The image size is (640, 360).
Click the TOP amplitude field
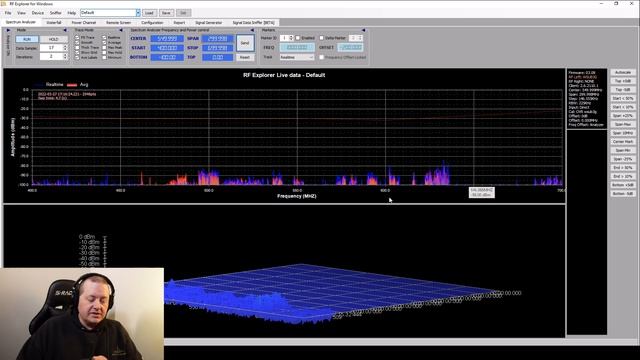click(x=218, y=58)
